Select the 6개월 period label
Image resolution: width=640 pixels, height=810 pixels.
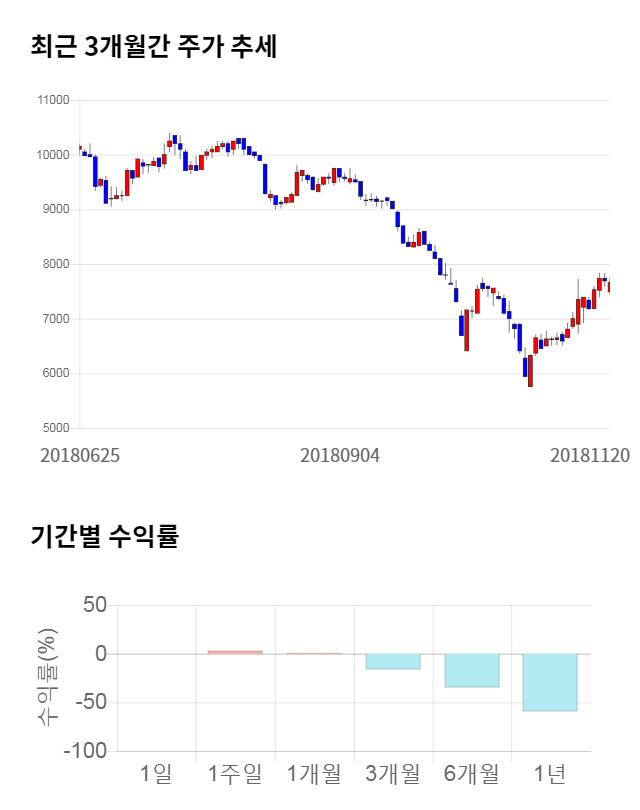[x=471, y=773]
